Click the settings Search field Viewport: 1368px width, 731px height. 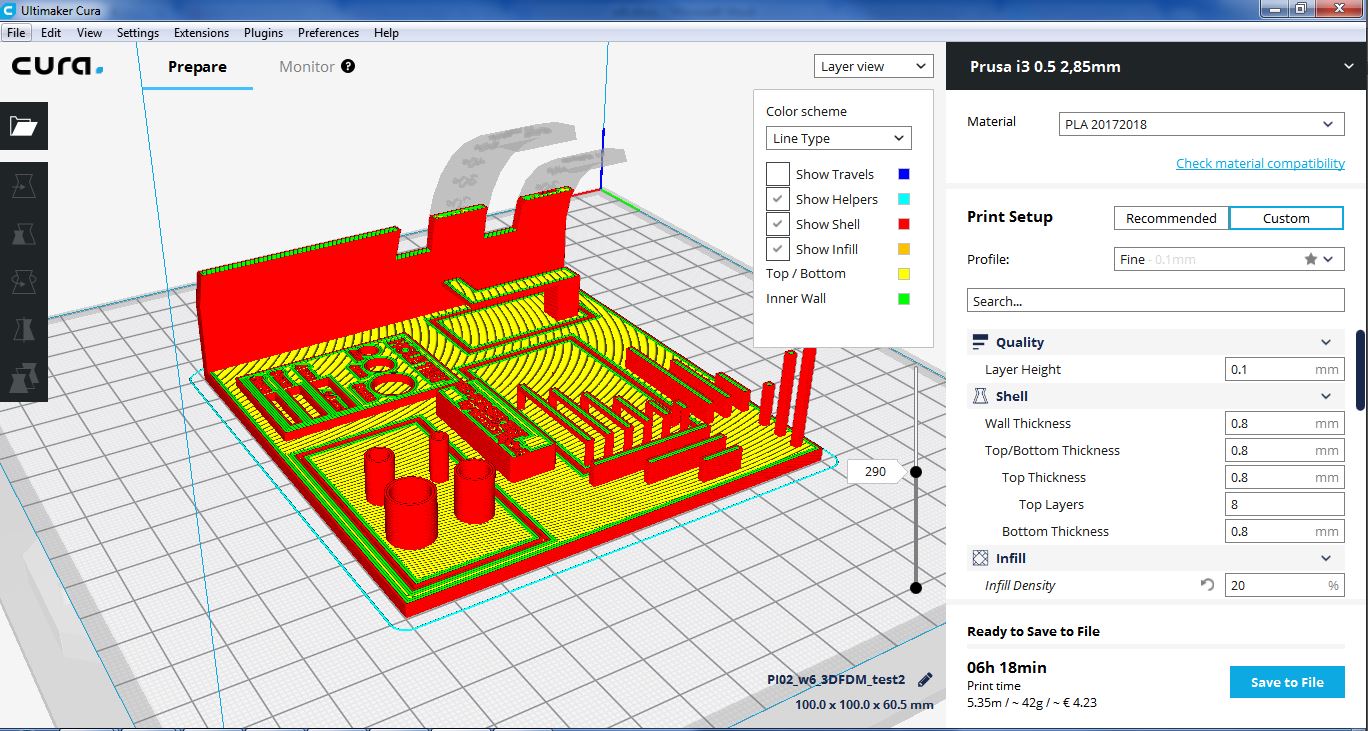(x=1155, y=300)
